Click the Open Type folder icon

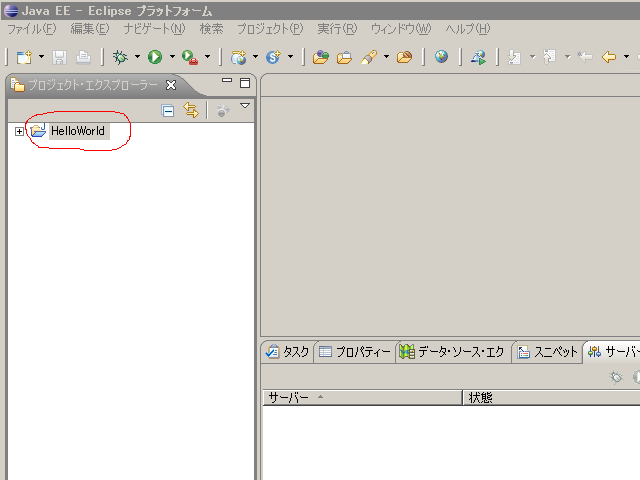pyautogui.click(x=321, y=57)
